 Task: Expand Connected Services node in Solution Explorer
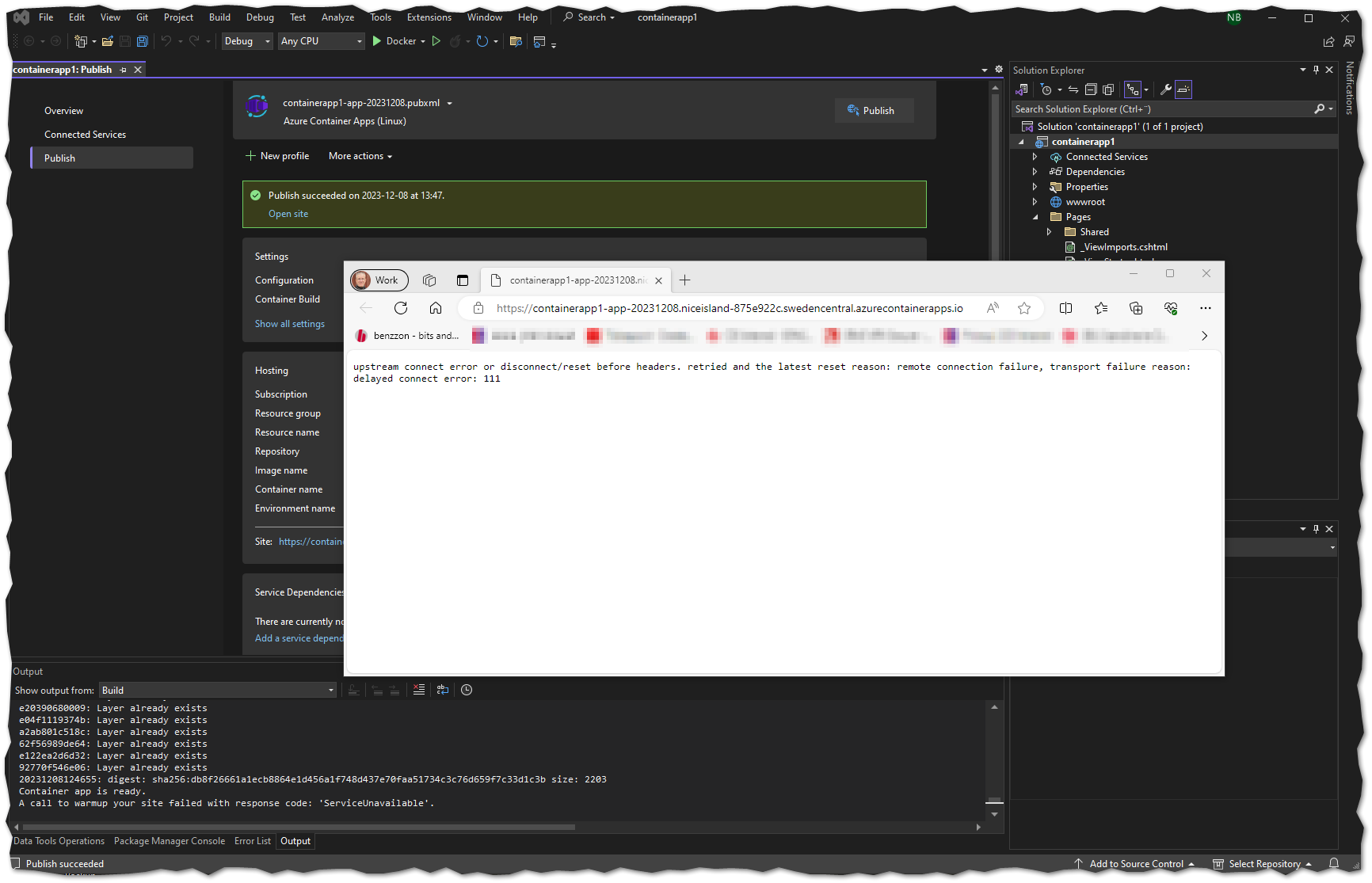click(x=1035, y=157)
